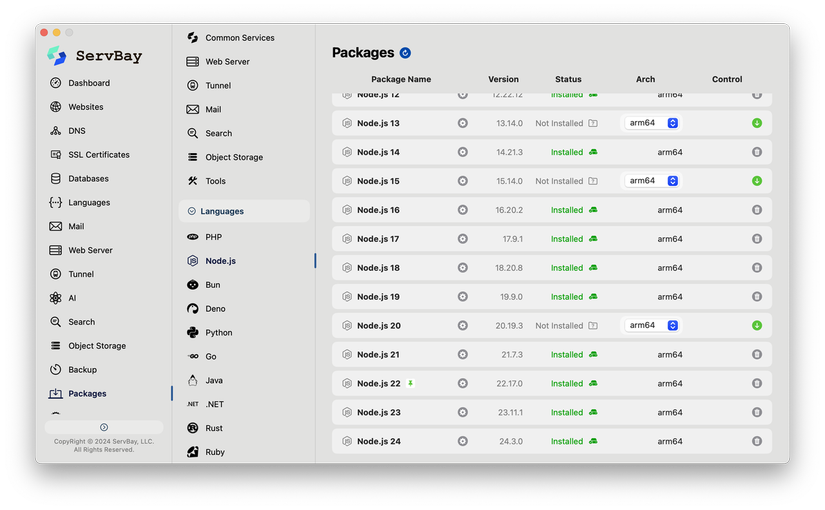Open arm64 architecture selector for Node.js 15
This screenshot has width=825, height=510.
click(x=651, y=181)
